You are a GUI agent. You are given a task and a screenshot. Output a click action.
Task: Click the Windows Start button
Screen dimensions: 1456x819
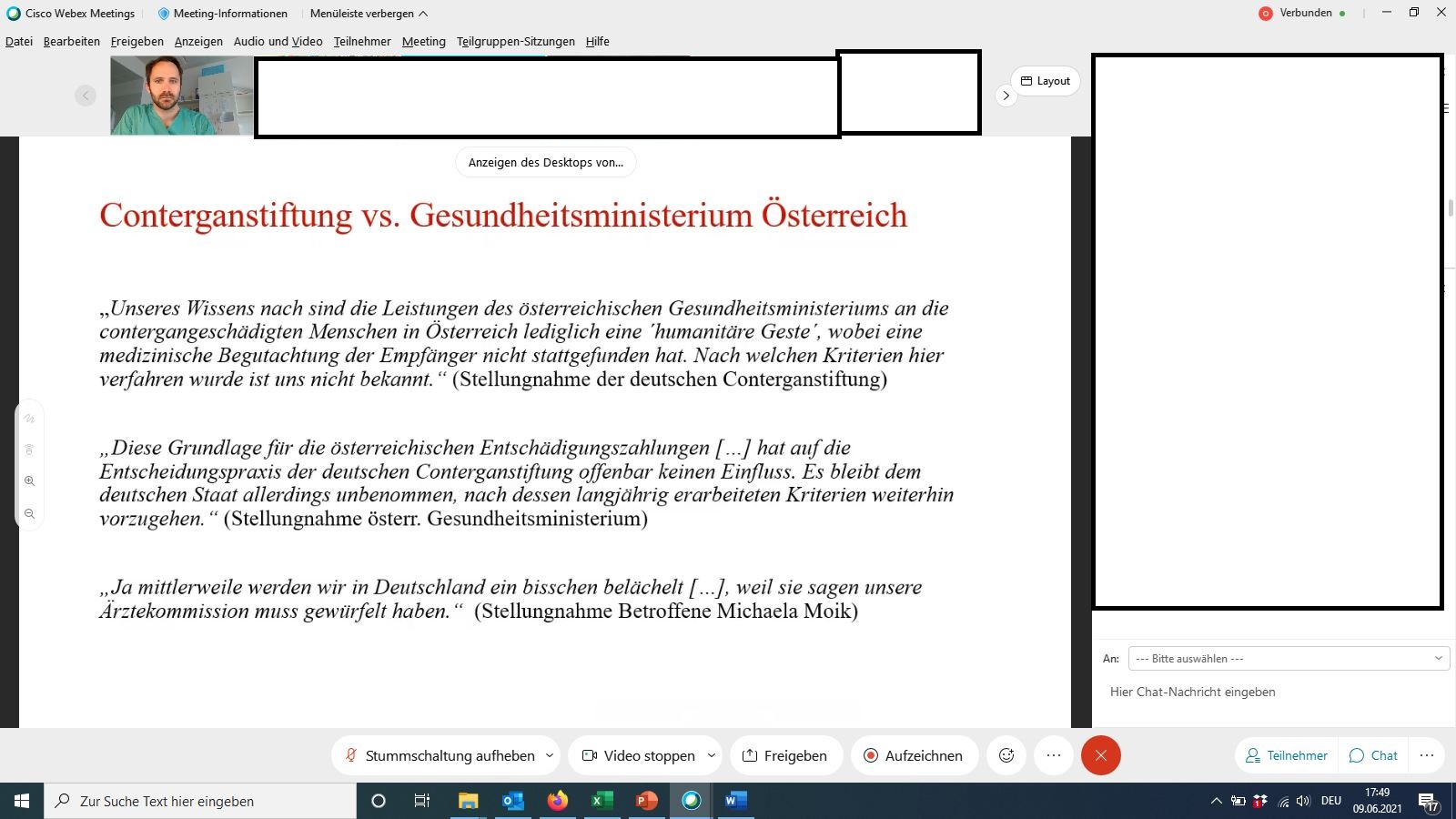click(22, 801)
